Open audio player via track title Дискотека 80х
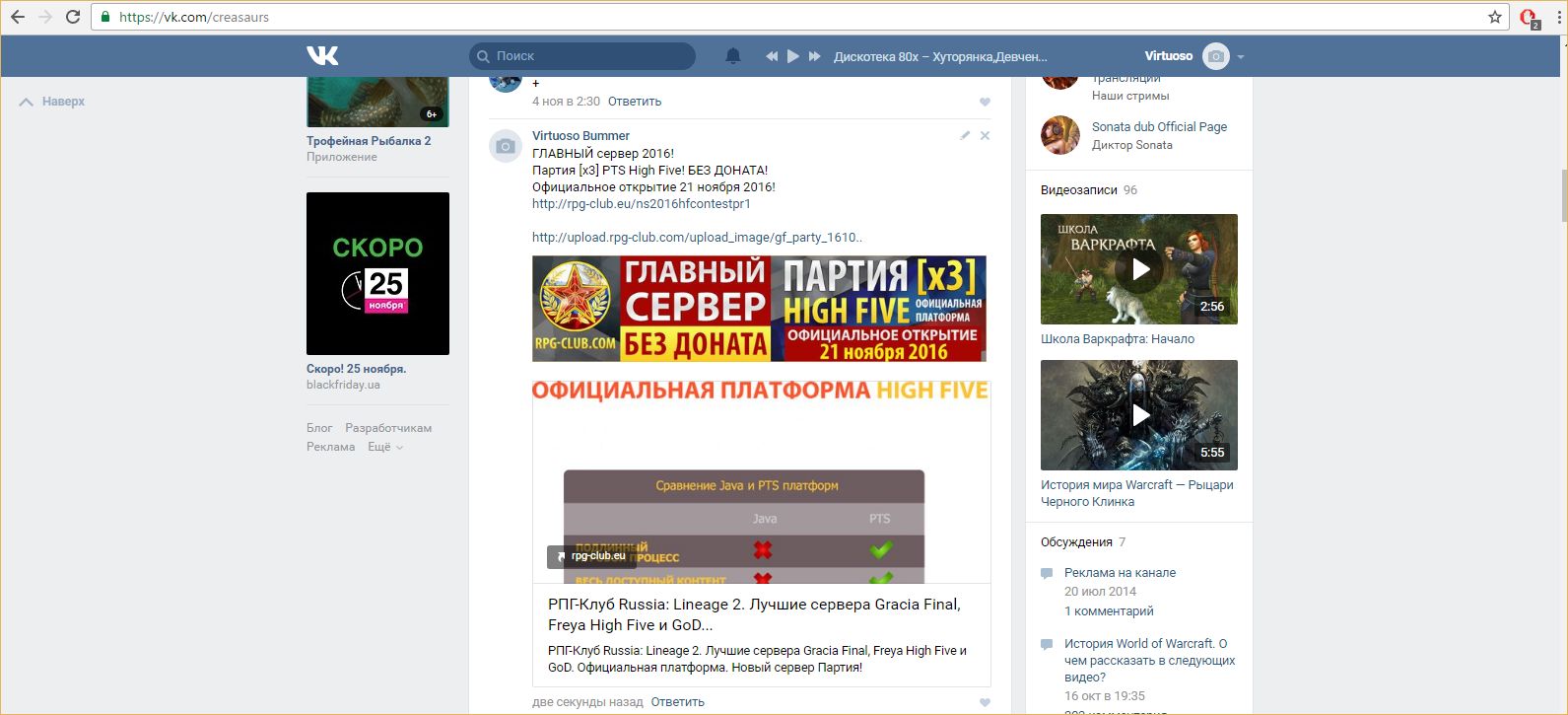1568x715 pixels. click(940, 56)
